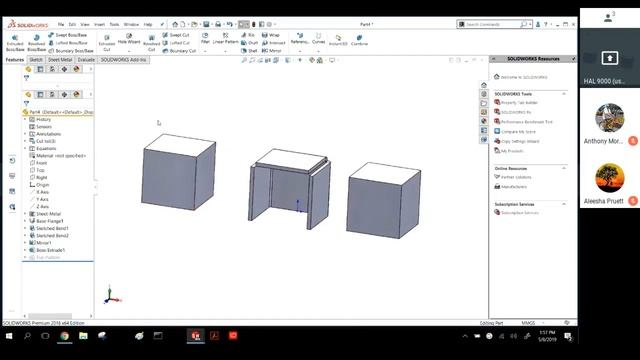Choose the Swept Boss/Base tool

point(68,35)
